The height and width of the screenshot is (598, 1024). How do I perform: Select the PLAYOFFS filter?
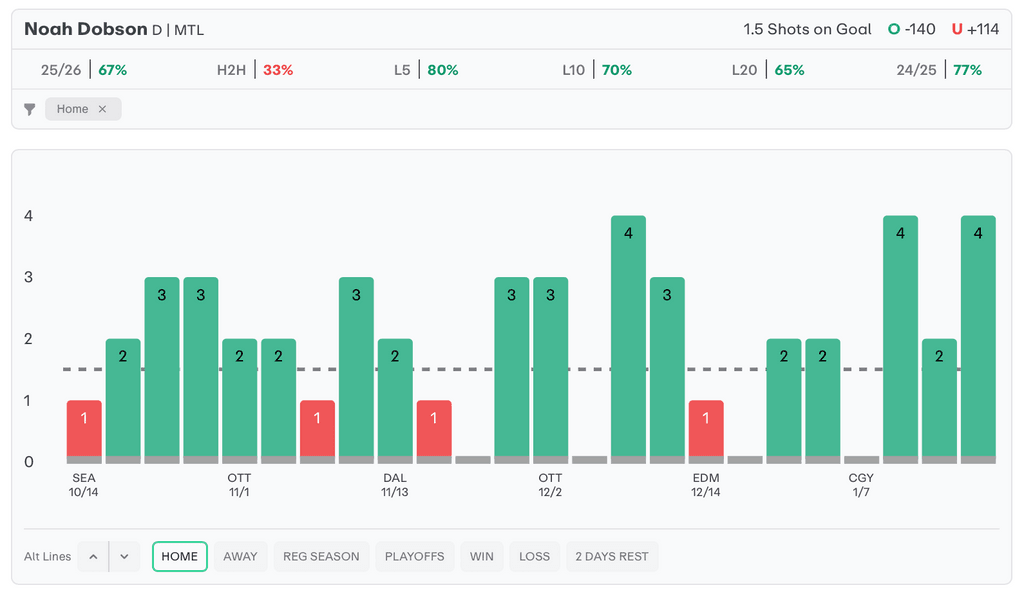tap(415, 556)
